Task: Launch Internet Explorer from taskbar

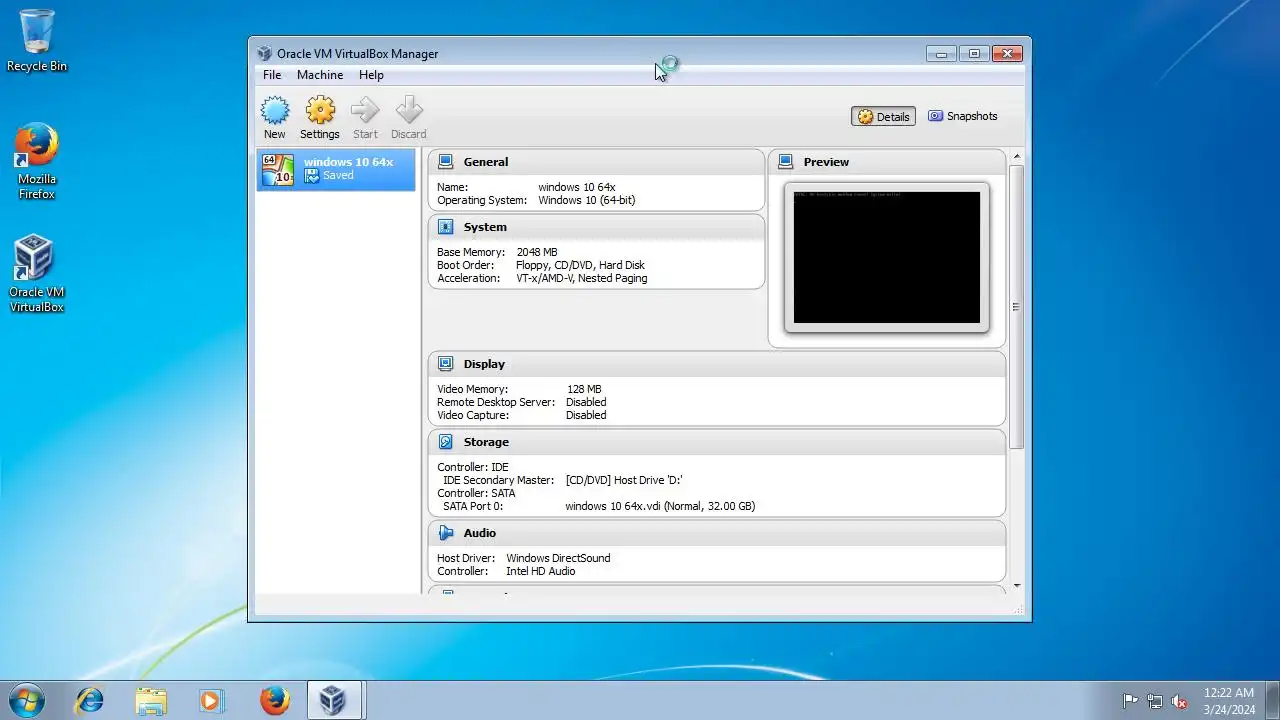Action: (x=90, y=700)
